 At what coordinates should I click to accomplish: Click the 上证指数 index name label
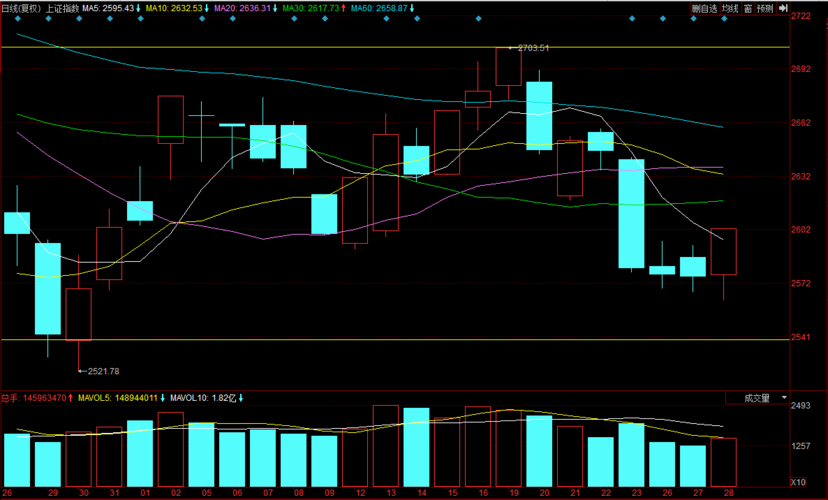(x=62, y=8)
